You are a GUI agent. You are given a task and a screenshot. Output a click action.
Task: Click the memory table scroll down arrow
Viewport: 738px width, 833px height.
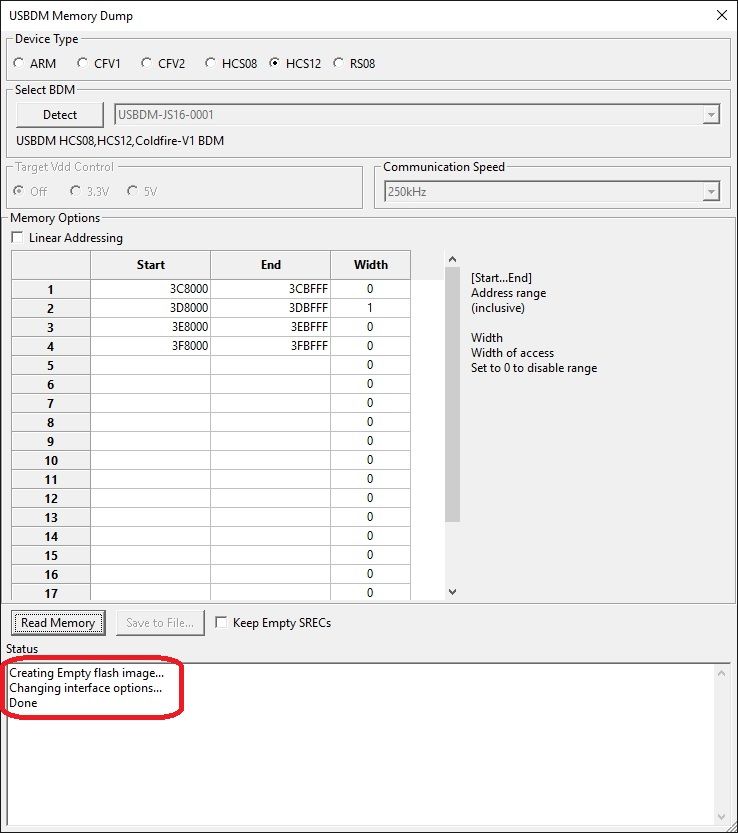(x=452, y=592)
